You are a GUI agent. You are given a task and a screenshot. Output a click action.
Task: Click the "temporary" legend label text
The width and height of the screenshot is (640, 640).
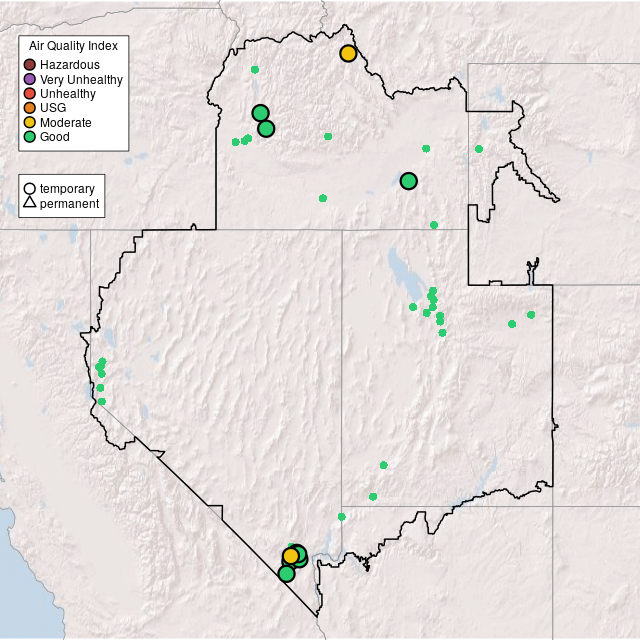pyautogui.click(x=67, y=188)
